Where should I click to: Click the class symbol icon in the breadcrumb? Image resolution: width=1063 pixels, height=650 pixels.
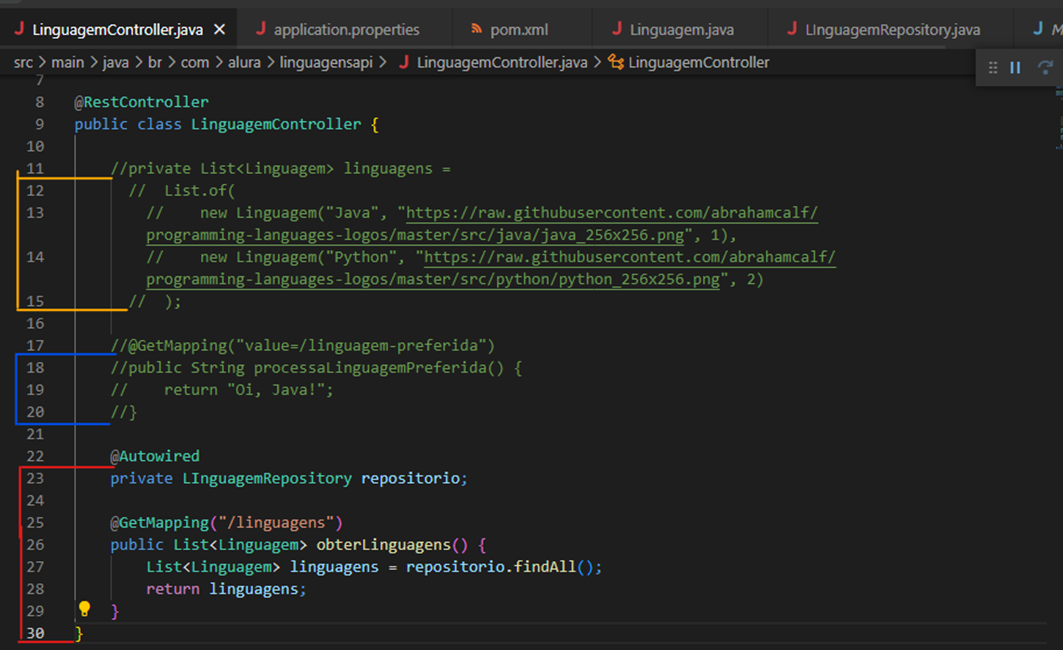pyautogui.click(x=616, y=62)
